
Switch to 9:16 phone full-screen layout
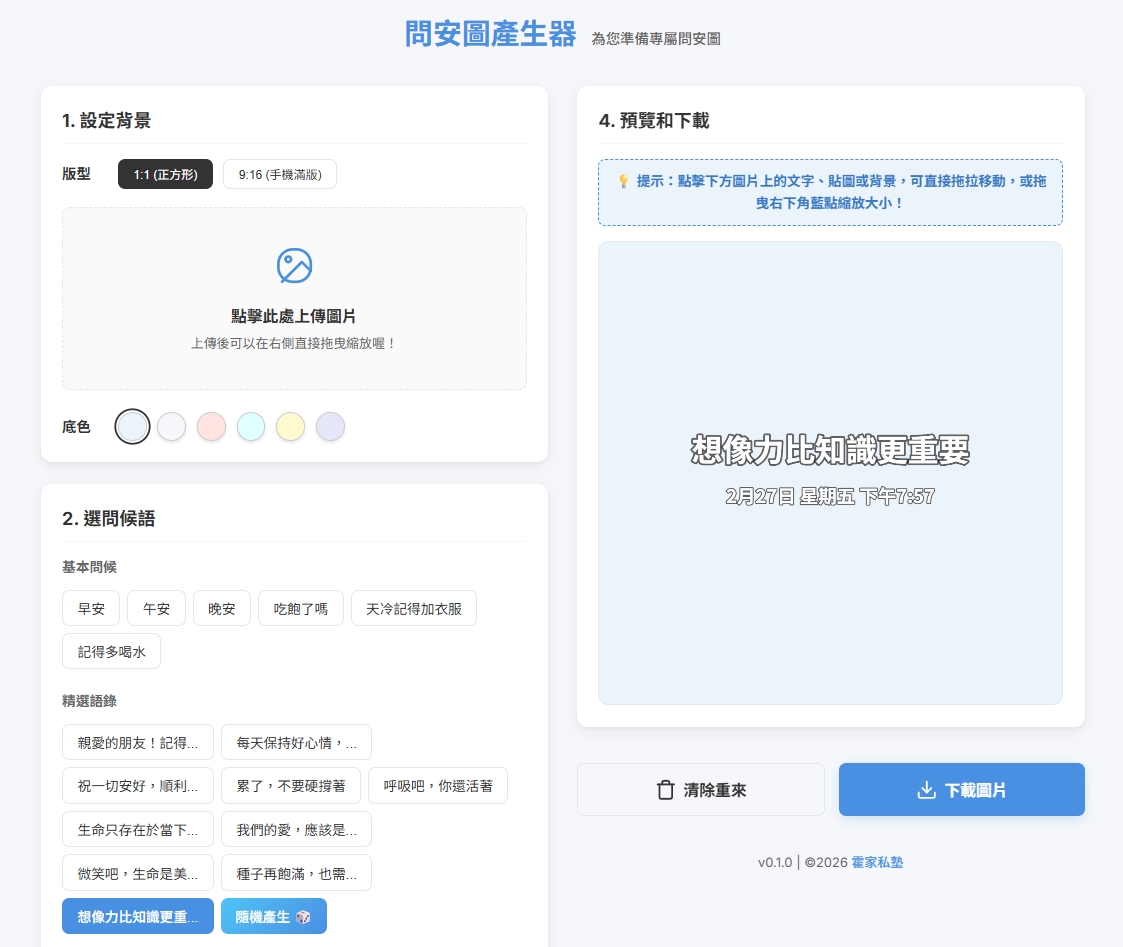pos(279,174)
